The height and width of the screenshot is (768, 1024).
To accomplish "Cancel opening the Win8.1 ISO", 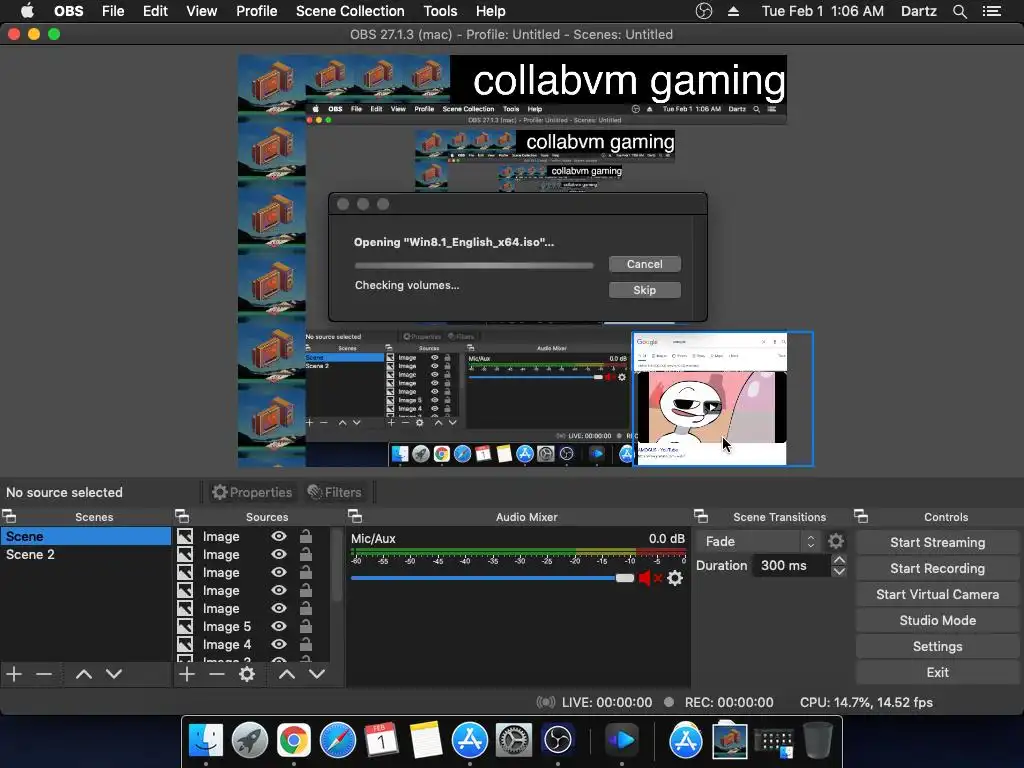I will 645,264.
